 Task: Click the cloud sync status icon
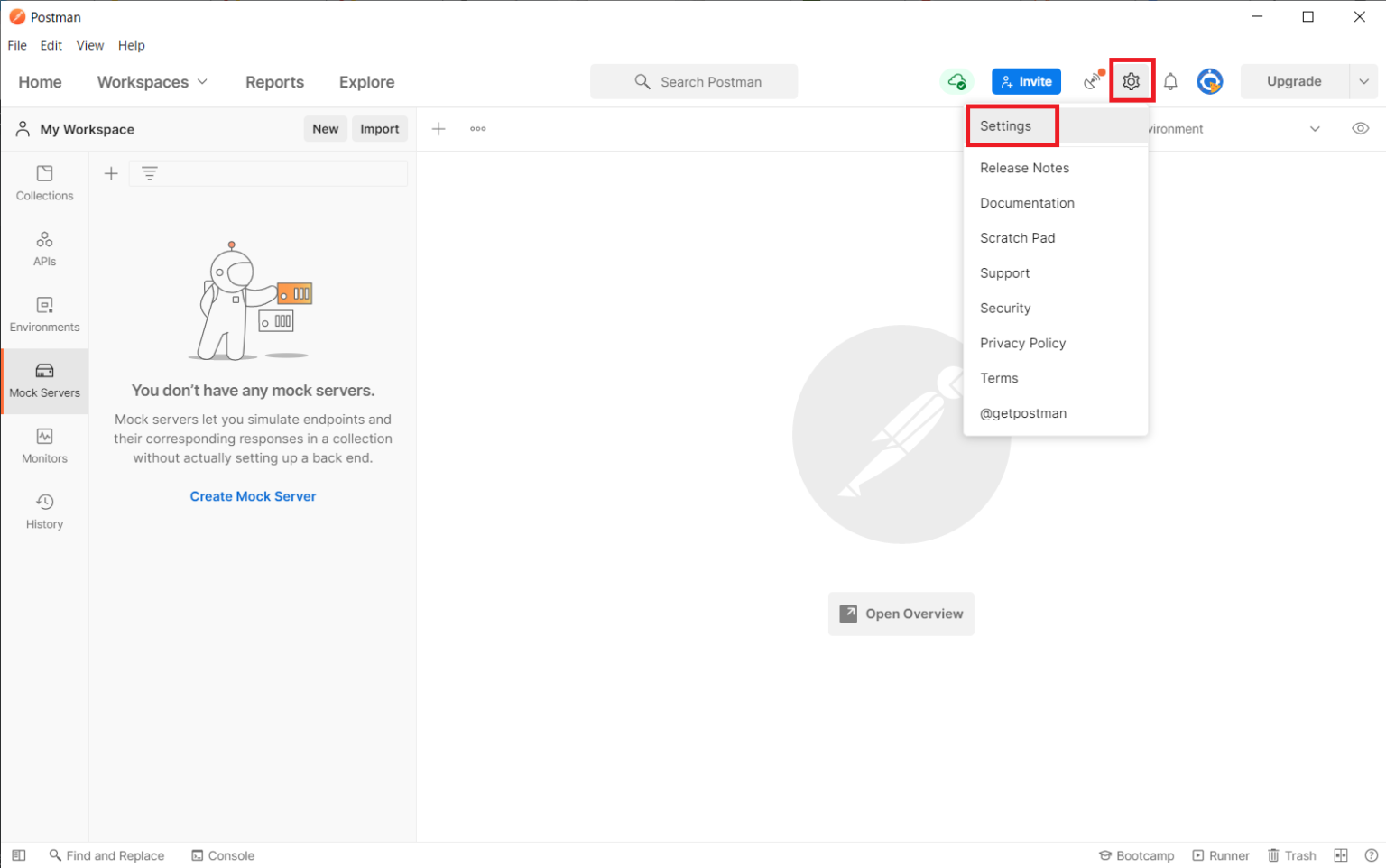click(956, 81)
